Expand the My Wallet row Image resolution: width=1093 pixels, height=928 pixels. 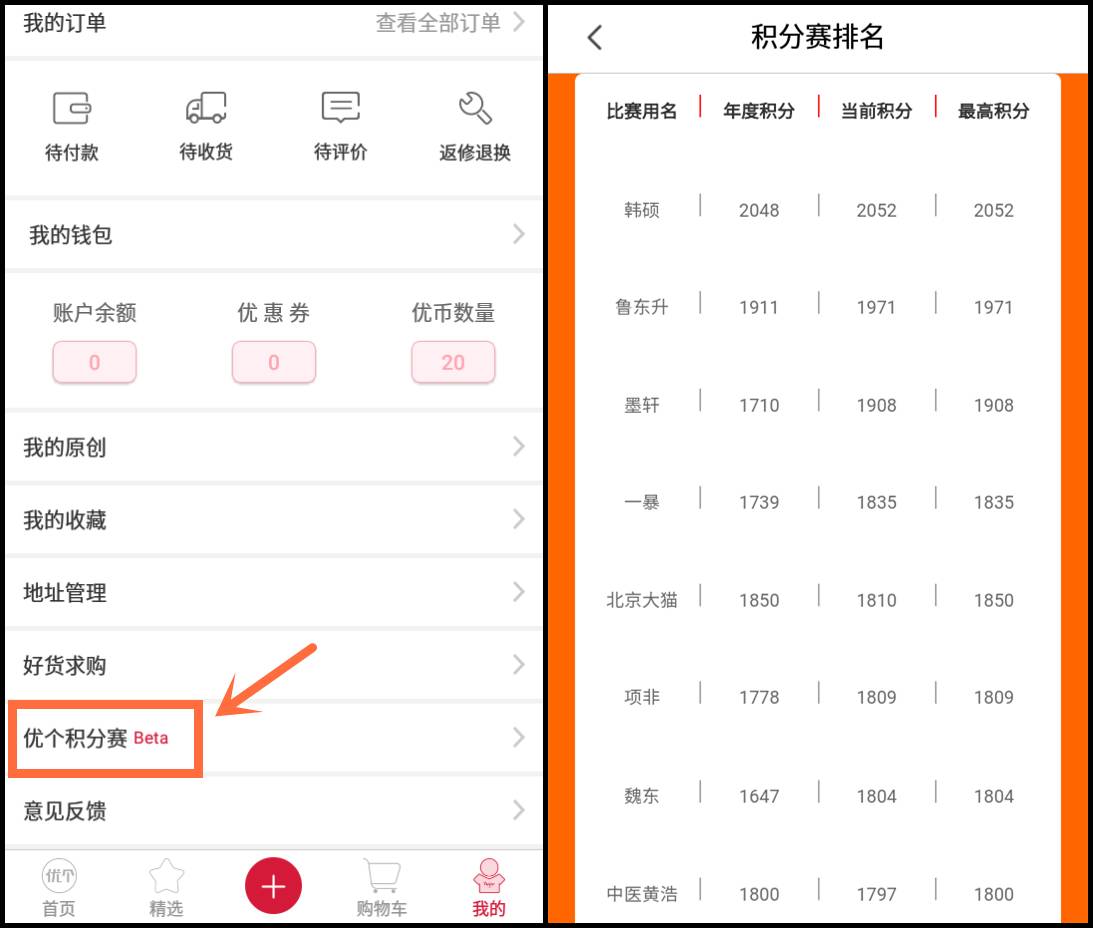click(273, 235)
